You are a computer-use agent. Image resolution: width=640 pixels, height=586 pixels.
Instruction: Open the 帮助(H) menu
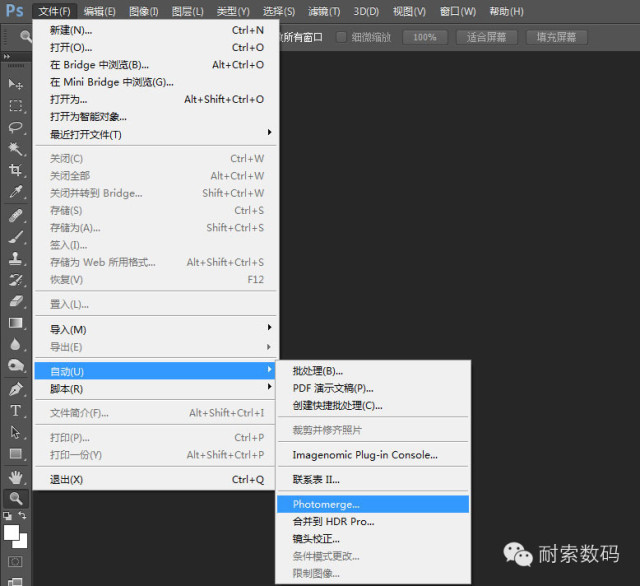coord(507,11)
